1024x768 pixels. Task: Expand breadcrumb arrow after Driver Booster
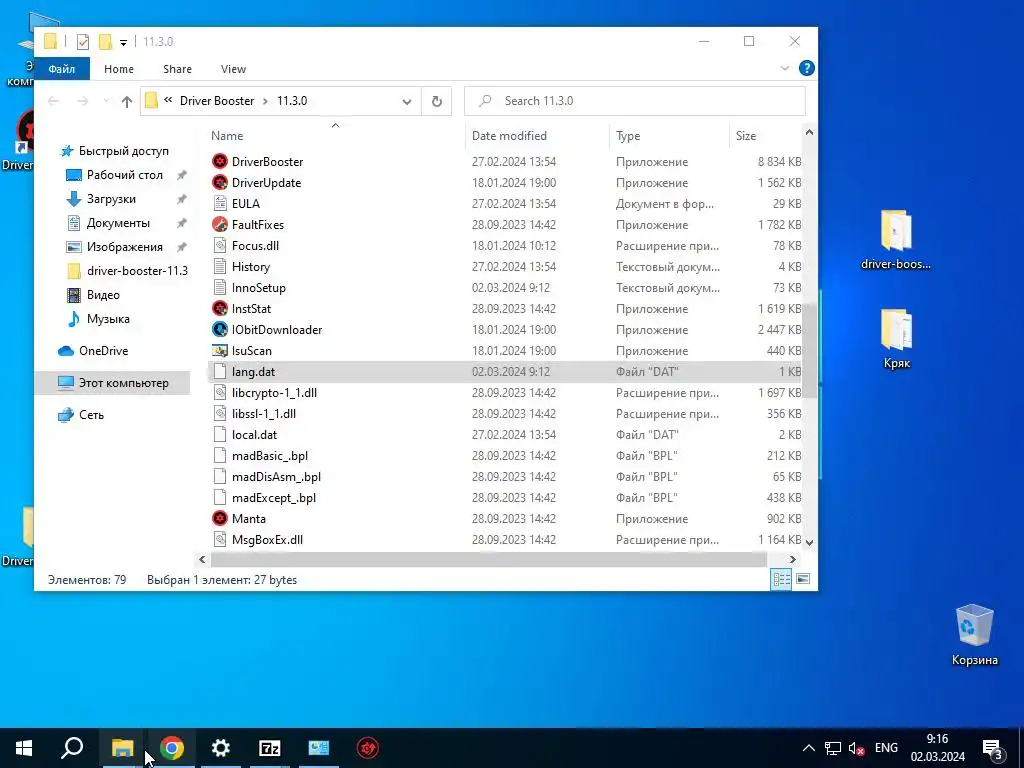click(x=266, y=101)
